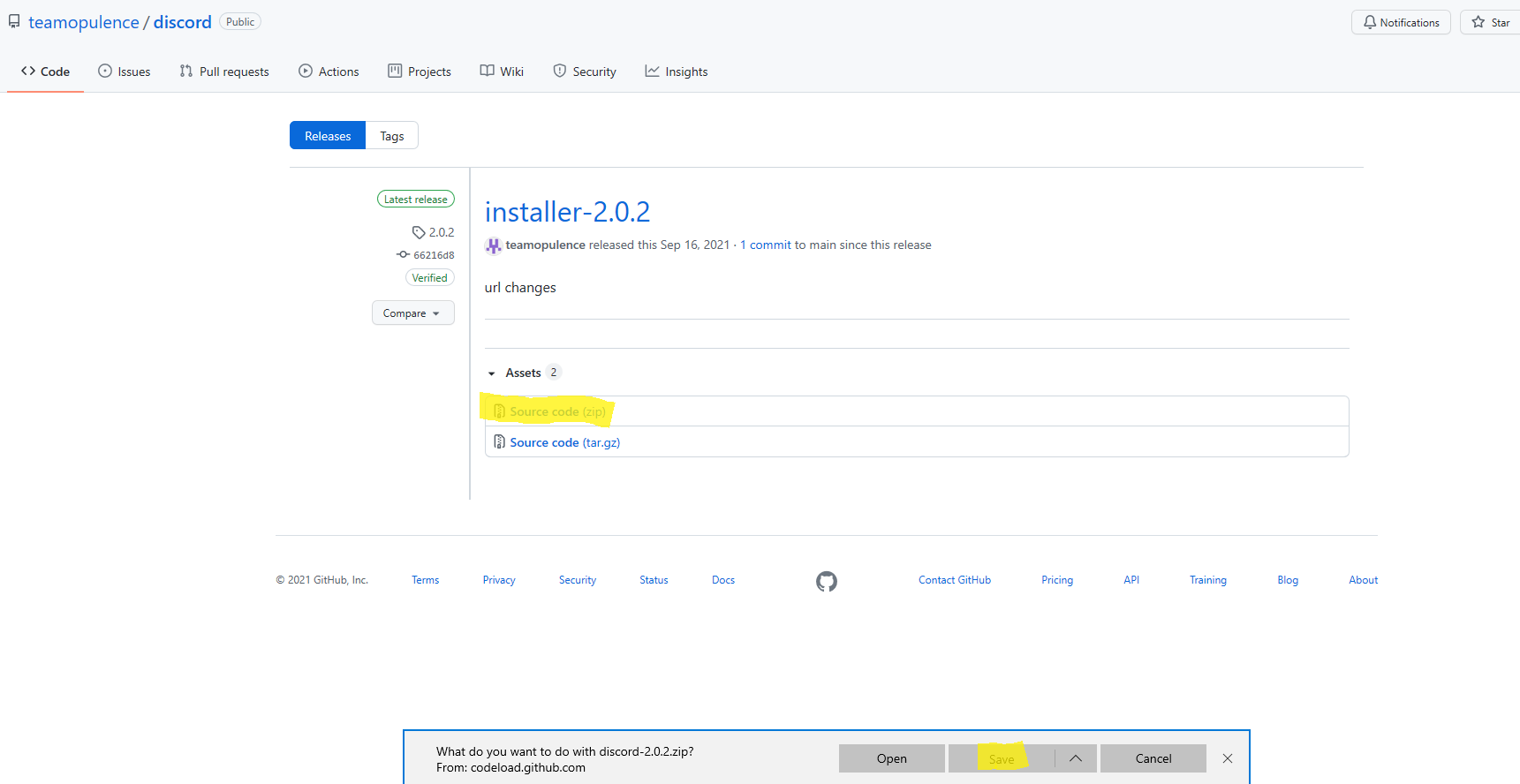The image size is (1520, 784).
Task: Click the 'url changes' release description
Action: (520, 288)
